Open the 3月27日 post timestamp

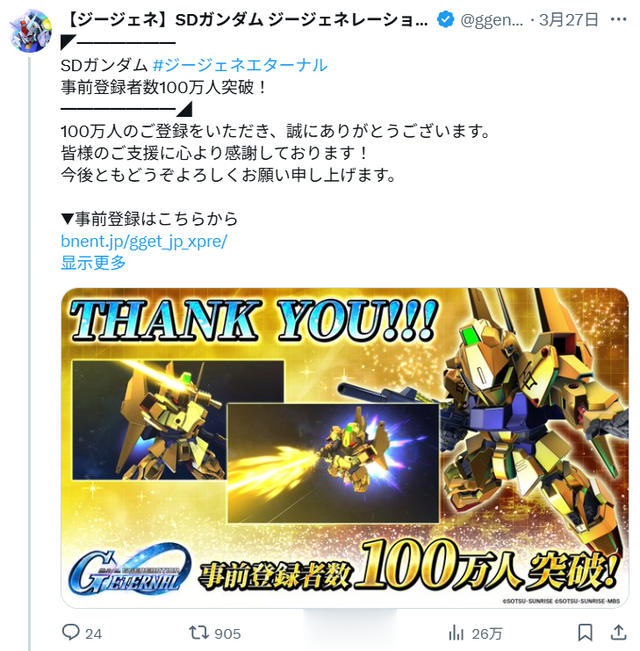pyautogui.click(x=569, y=20)
